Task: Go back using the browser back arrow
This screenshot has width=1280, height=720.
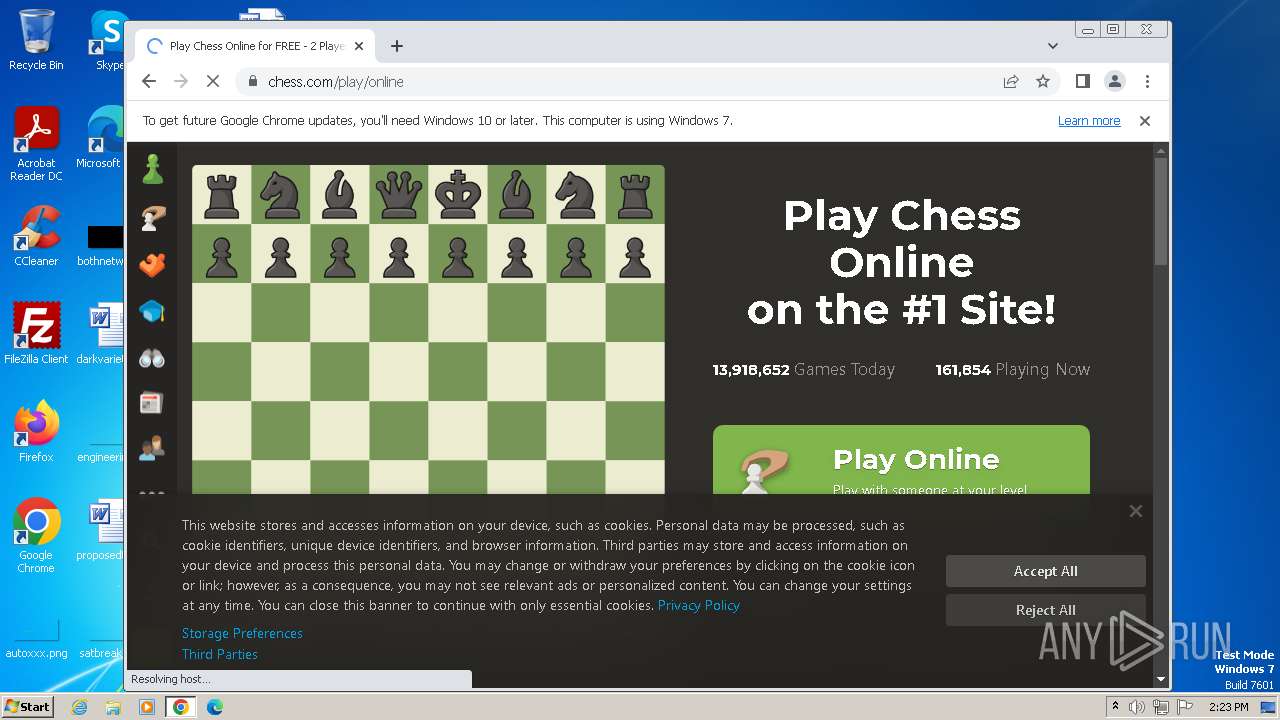Action: pyautogui.click(x=149, y=82)
